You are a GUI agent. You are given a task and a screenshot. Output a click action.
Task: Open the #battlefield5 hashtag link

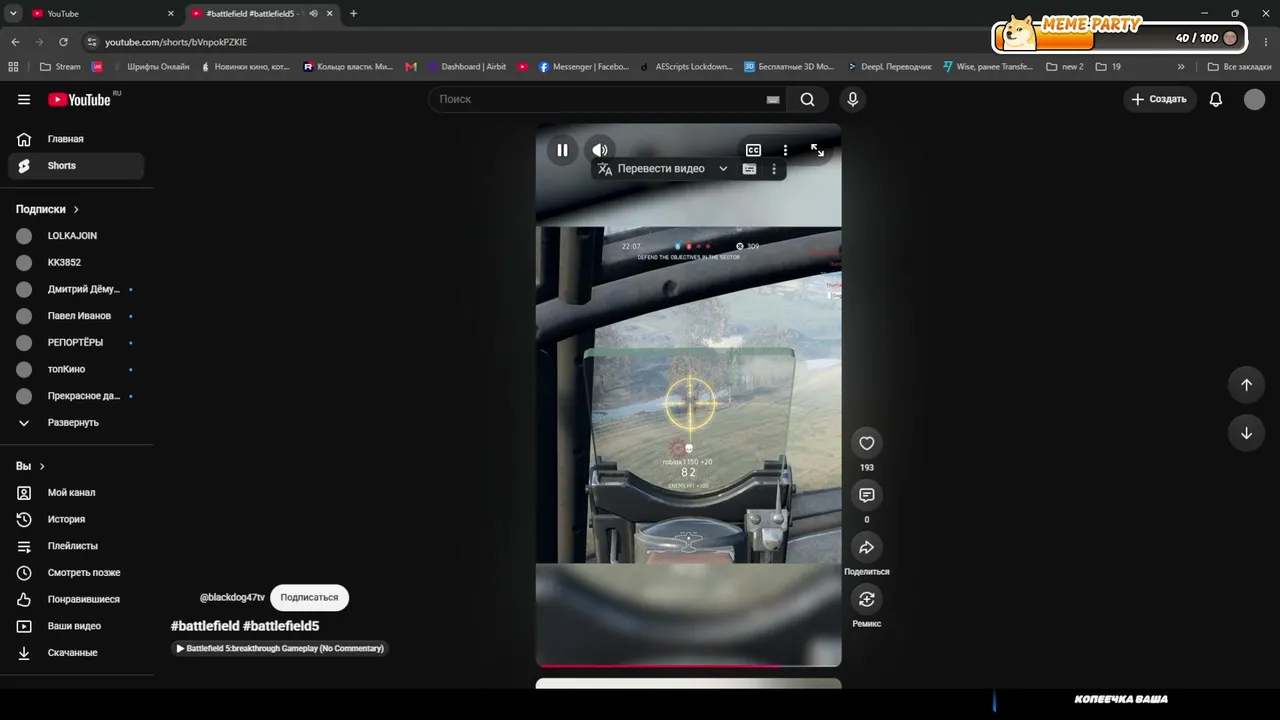[281, 626]
